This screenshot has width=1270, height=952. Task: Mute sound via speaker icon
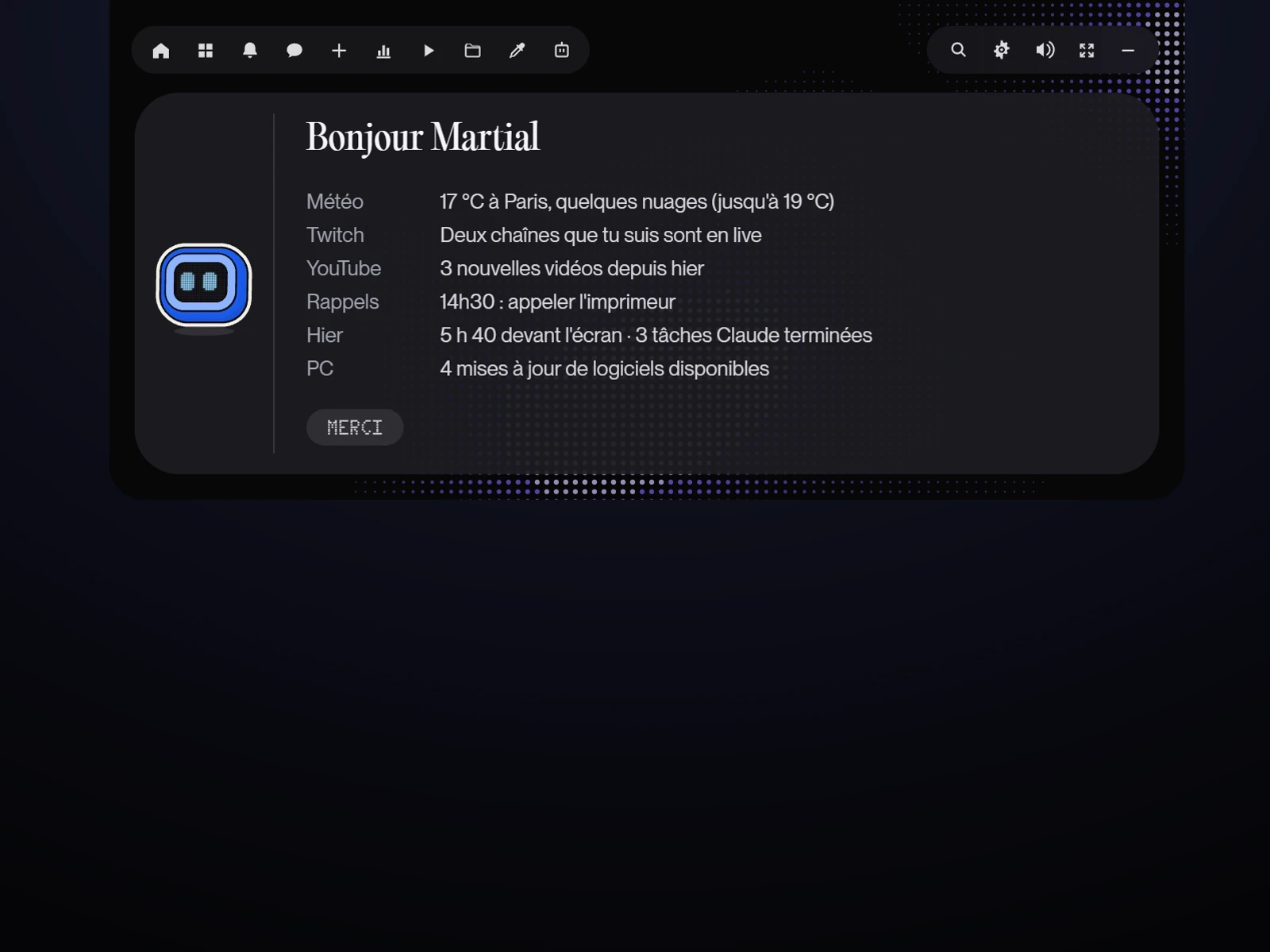coord(1045,50)
